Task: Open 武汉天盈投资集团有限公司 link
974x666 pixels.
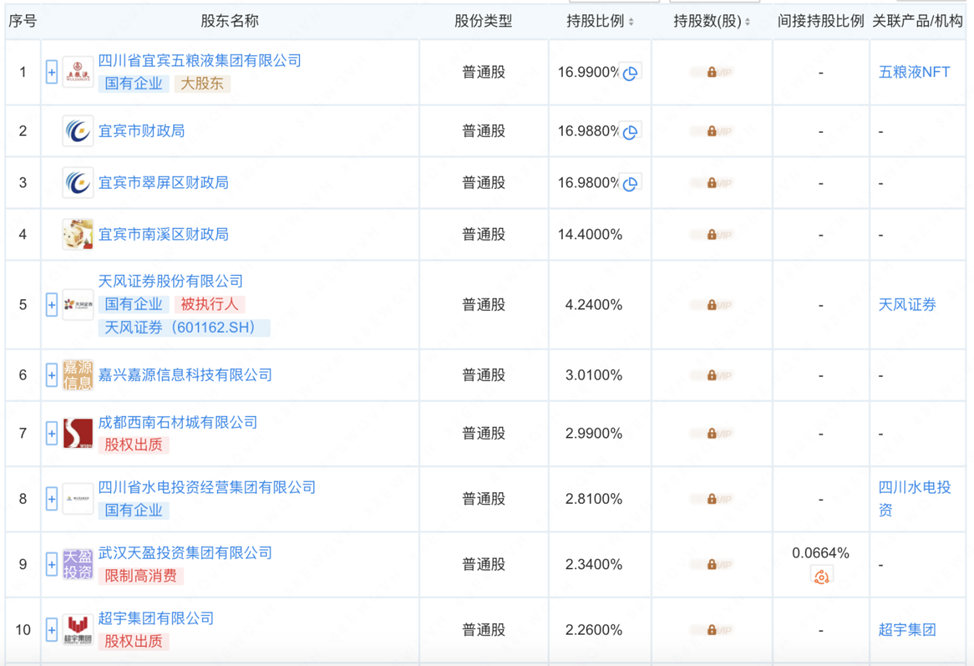Action: [x=185, y=552]
